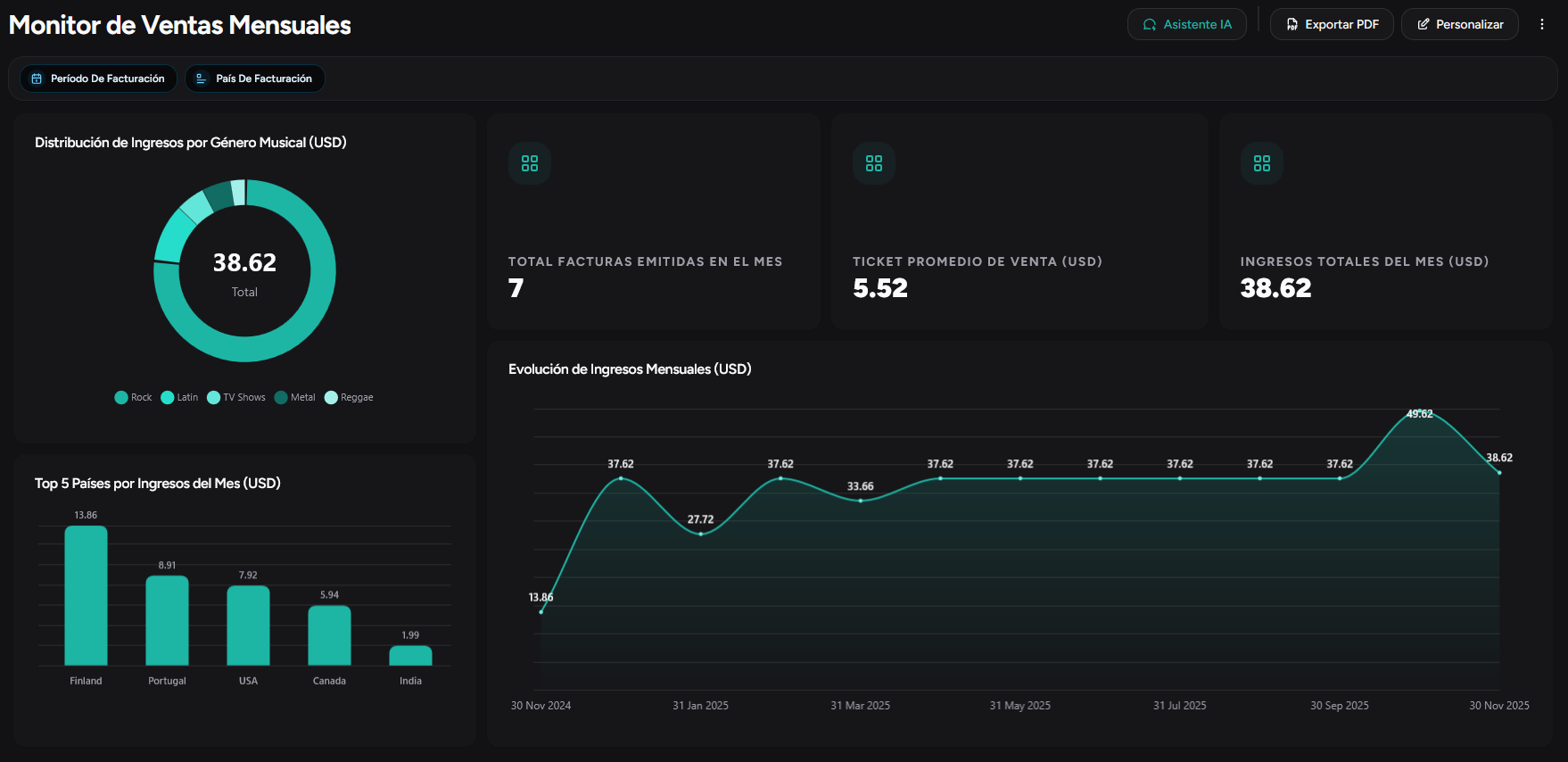Click the 31 Jul 2025 axis label
This screenshot has height=762, width=1568.
click(1180, 706)
